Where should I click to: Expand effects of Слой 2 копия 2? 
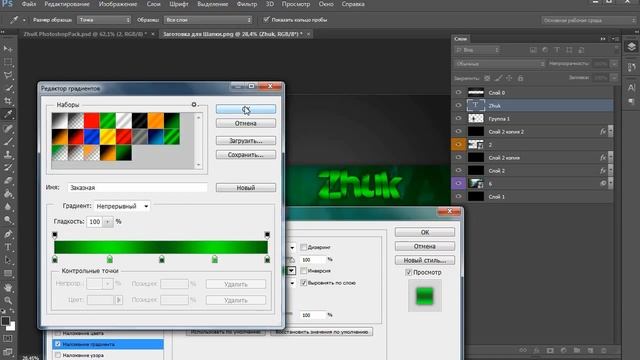[x=611, y=131]
